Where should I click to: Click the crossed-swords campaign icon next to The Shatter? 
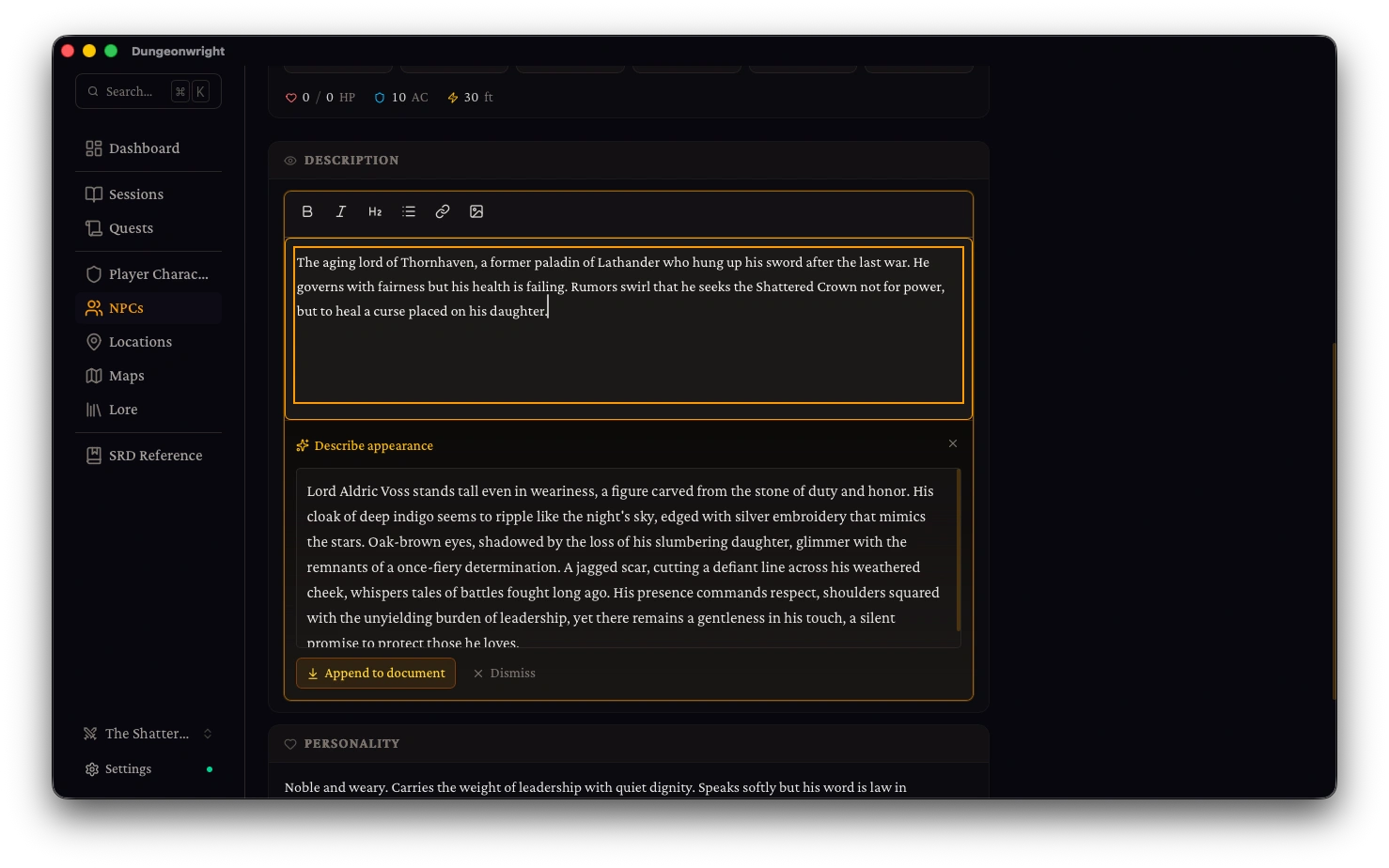90,733
